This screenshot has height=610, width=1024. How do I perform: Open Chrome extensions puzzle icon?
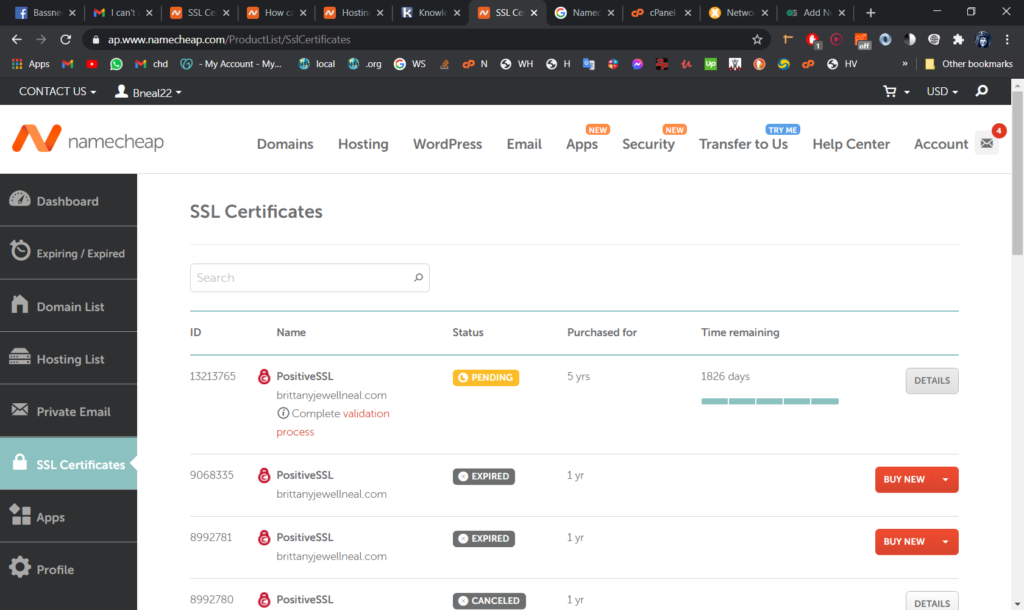click(958, 40)
